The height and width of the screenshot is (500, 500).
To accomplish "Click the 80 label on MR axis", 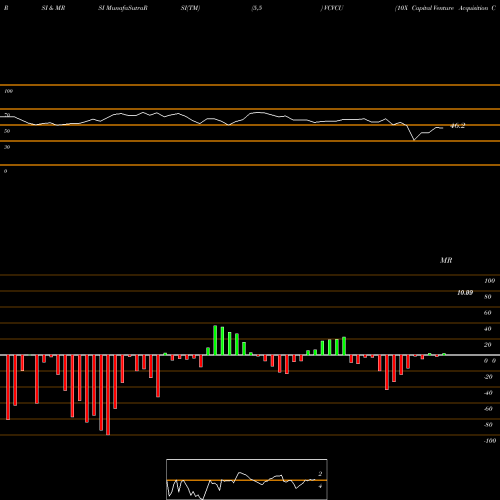I will (488, 297).
